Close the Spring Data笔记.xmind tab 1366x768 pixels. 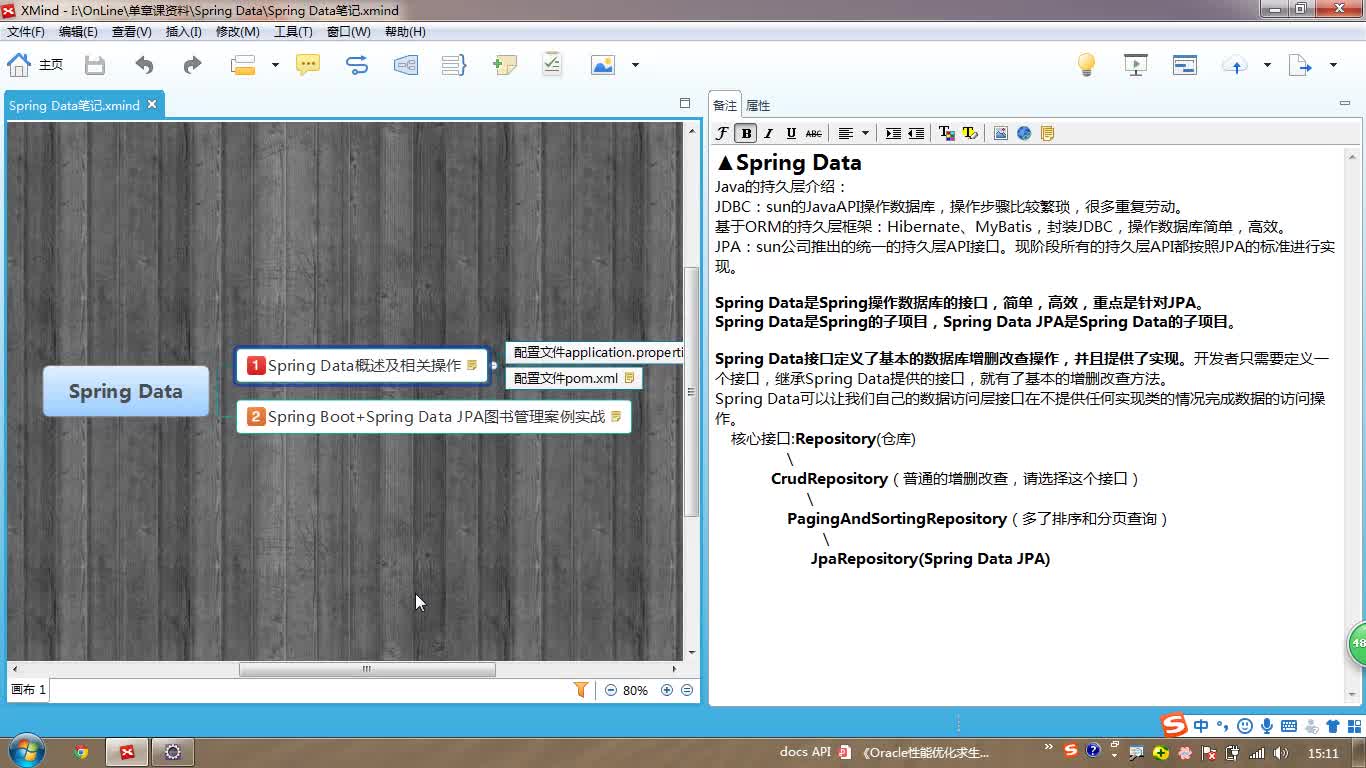tap(152, 104)
